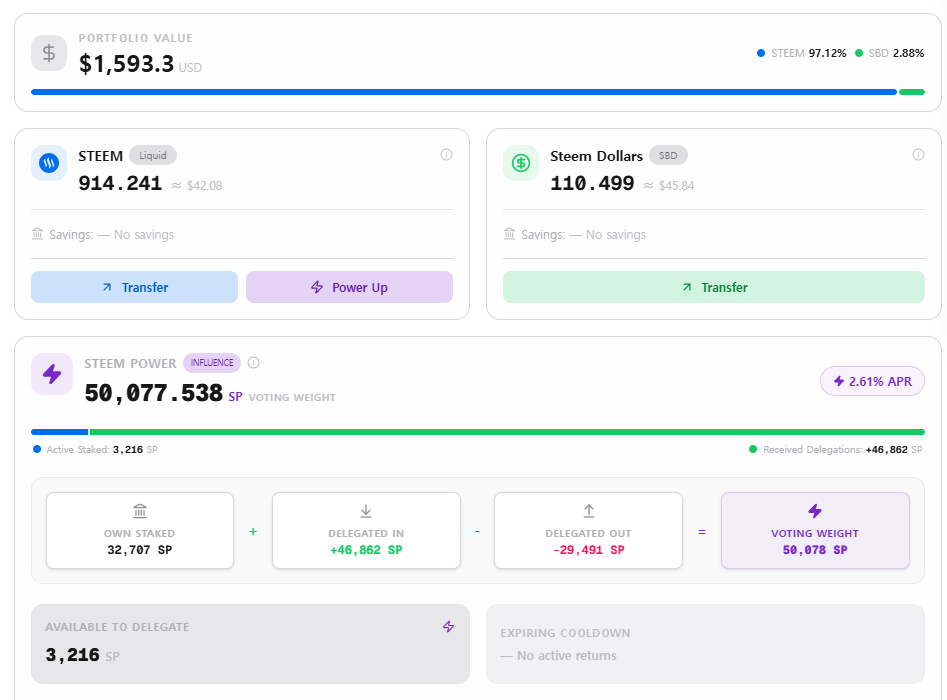Open the Steem Dollars card info icon
This screenshot has width=947, height=700.
(x=918, y=155)
